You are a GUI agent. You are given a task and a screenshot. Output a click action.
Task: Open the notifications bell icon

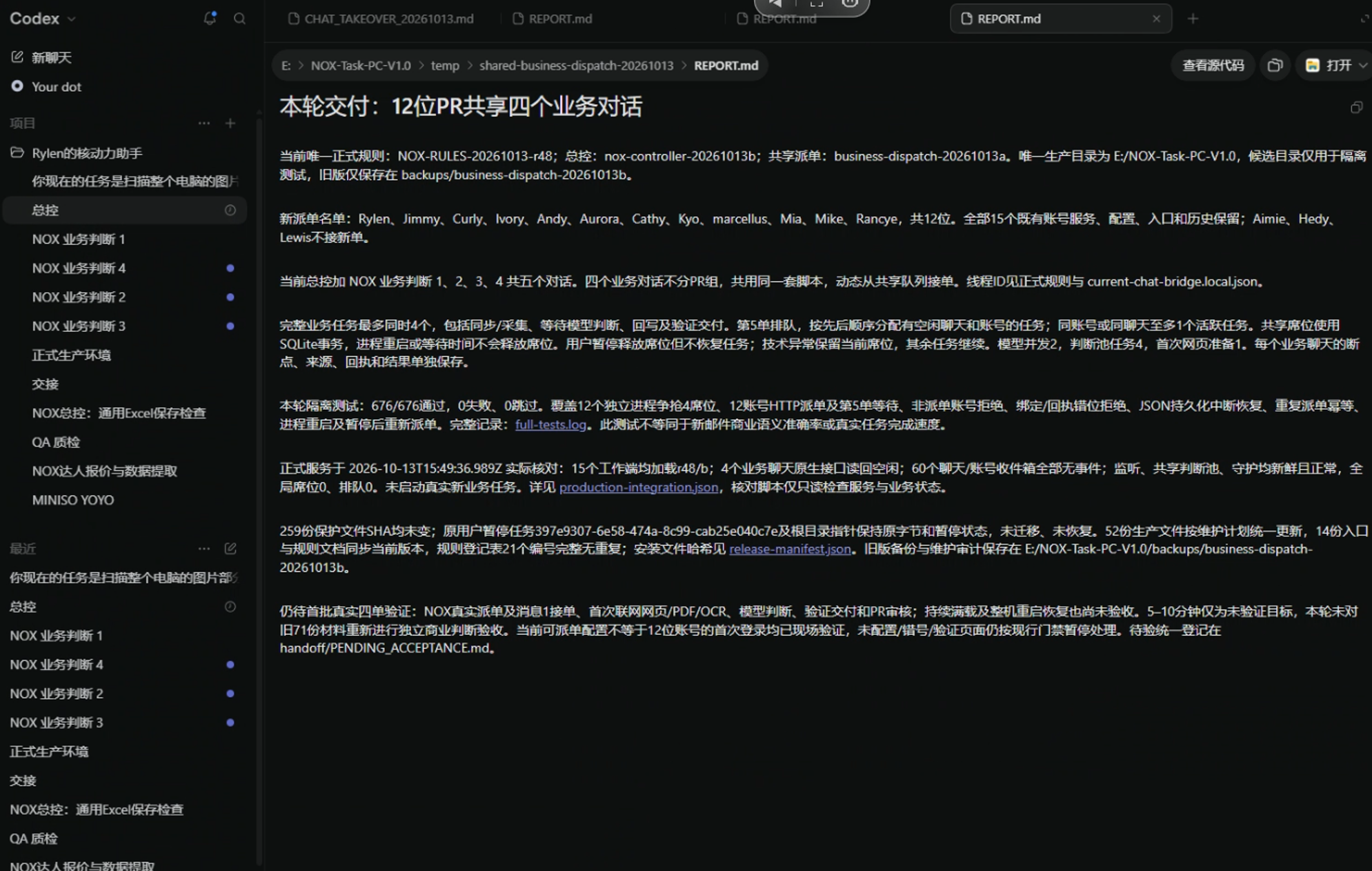click(210, 19)
